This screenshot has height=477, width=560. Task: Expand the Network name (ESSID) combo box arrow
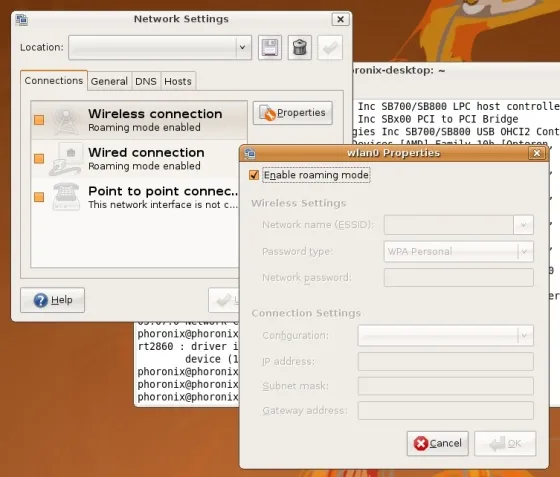(523, 225)
